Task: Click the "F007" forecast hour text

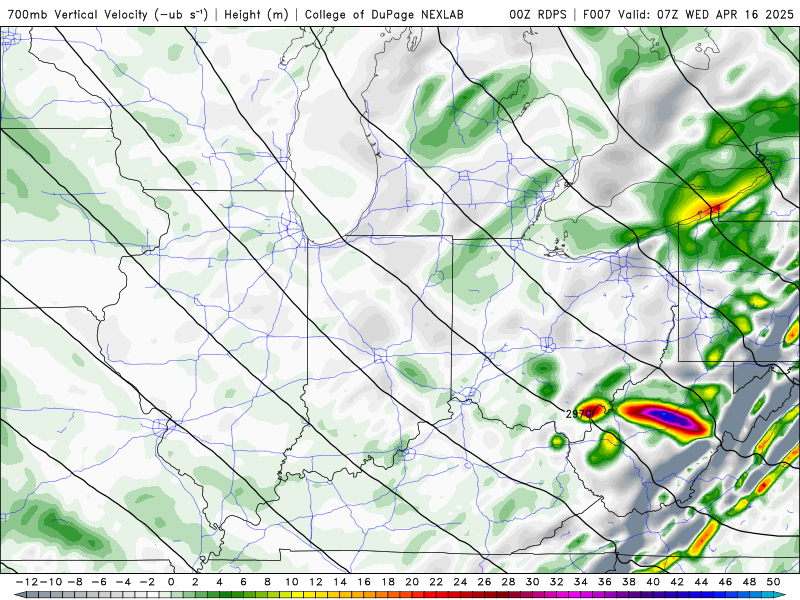Action: [598, 15]
